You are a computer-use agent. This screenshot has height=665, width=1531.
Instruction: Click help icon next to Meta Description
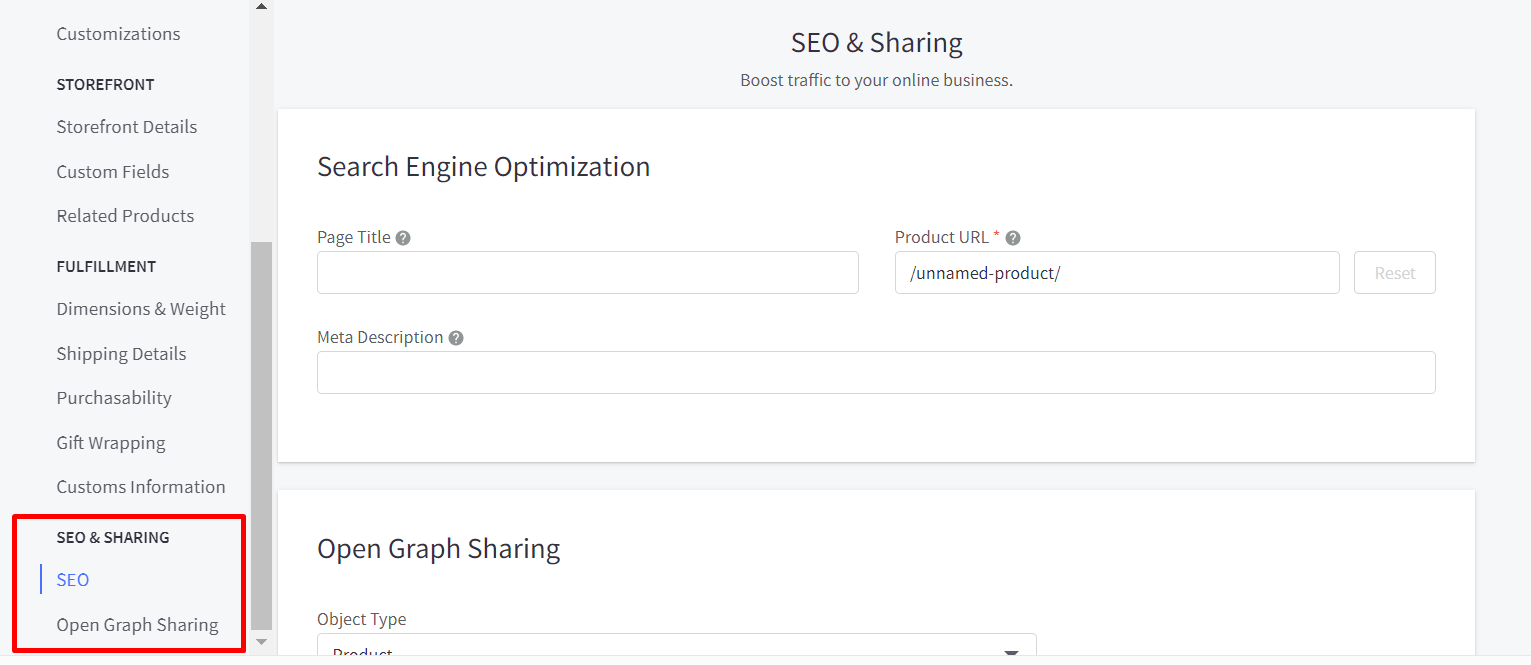[x=456, y=338]
